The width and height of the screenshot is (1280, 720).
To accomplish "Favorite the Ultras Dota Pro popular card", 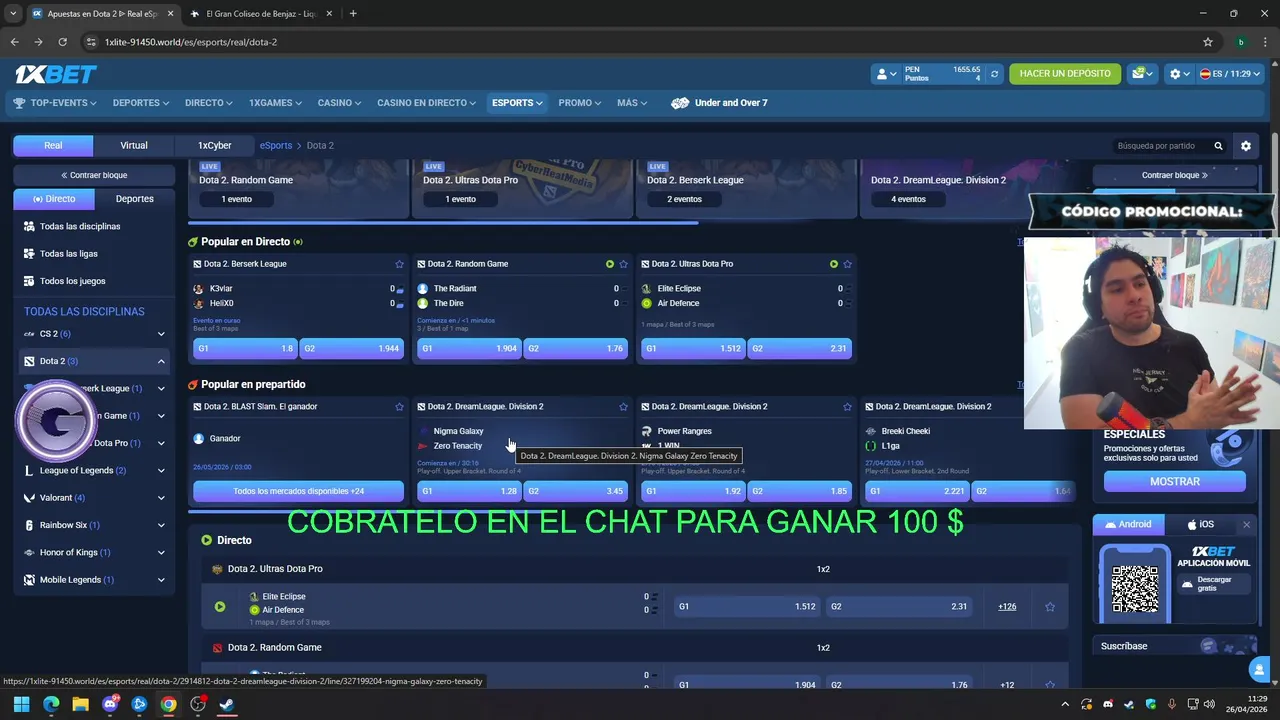I will [x=847, y=264].
